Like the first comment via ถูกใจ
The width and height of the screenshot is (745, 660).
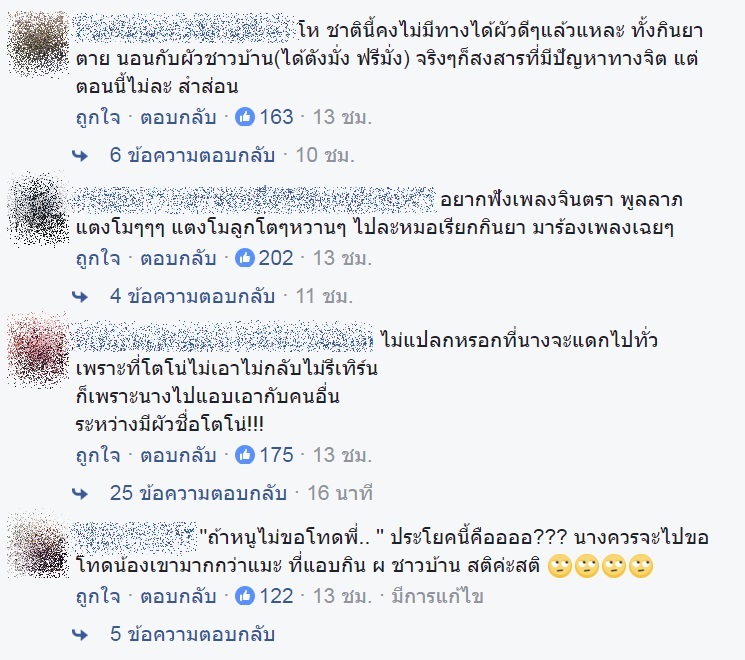pos(98,117)
